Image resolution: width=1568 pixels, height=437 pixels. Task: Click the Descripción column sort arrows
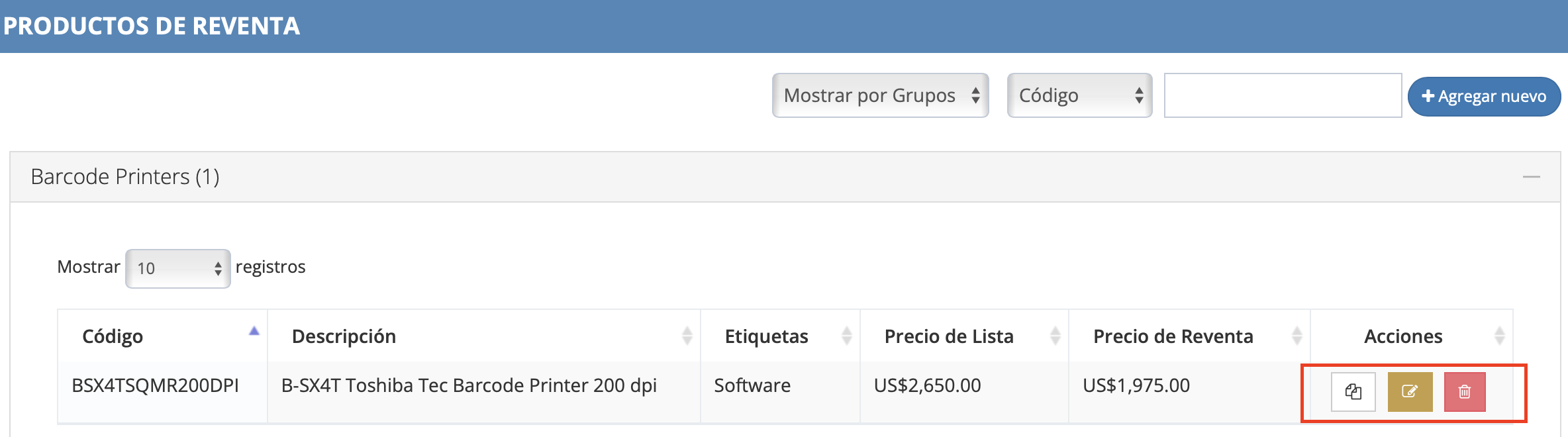(x=687, y=336)
